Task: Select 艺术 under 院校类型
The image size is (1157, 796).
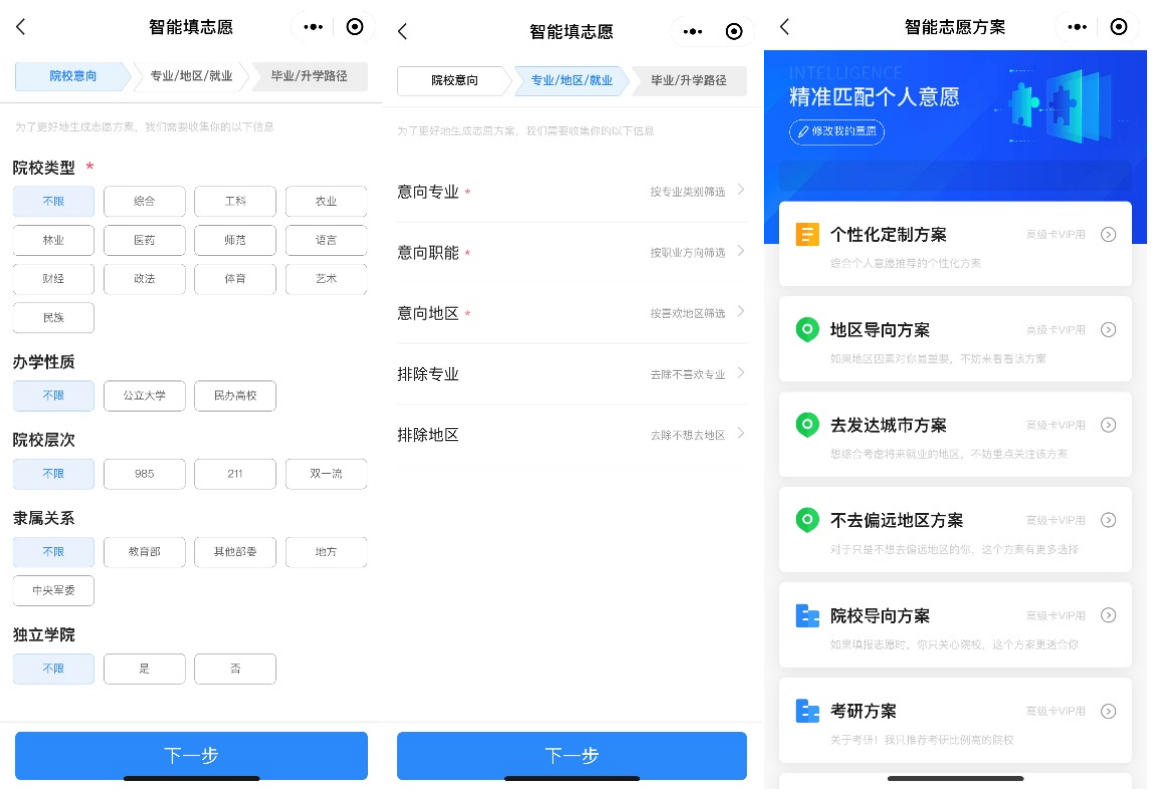Action: tap(326, 279)
